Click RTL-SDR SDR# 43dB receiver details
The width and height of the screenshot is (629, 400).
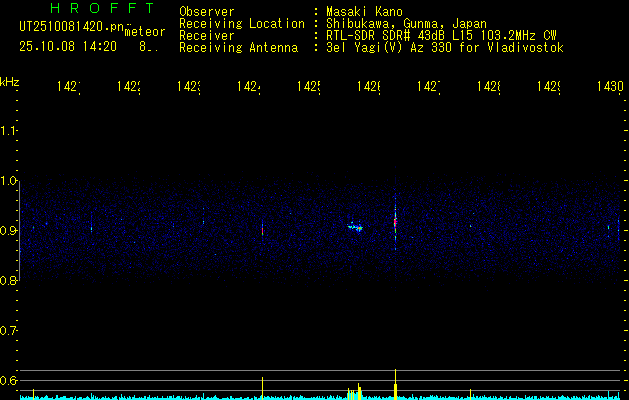pyautogui.click(x=441, y=36)
